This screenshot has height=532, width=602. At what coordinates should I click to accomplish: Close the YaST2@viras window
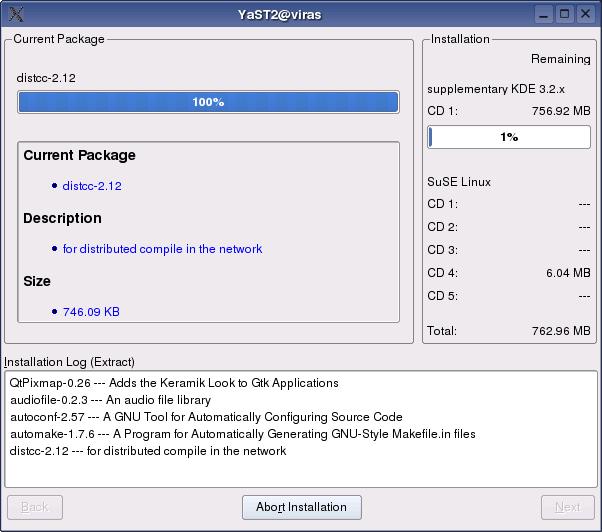click(x=585, y=15)
